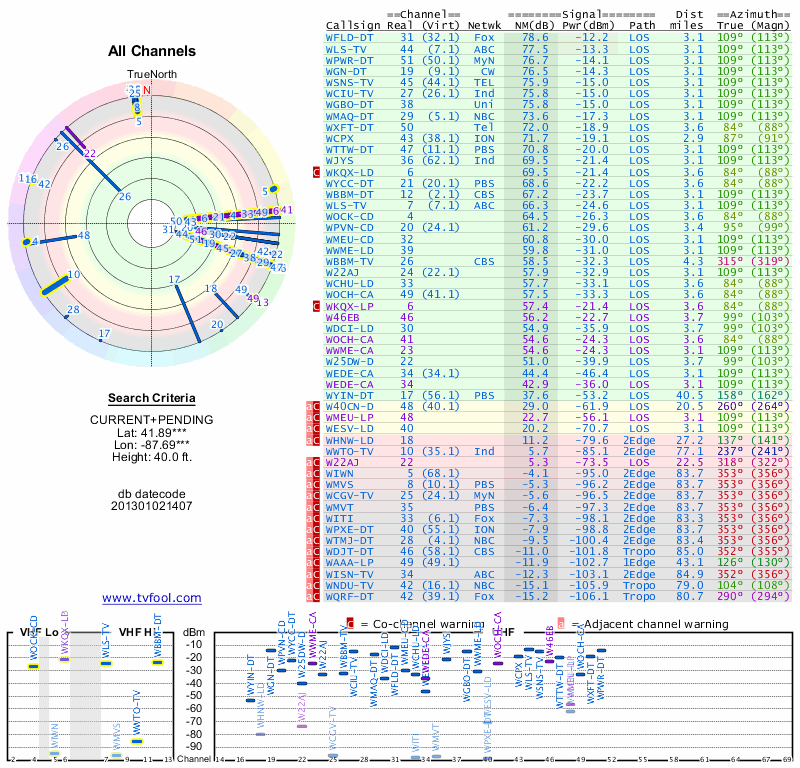Open the www.tvfool.com link
The height and width of the screenshot is (768, 800).
(x=152, y=598)
